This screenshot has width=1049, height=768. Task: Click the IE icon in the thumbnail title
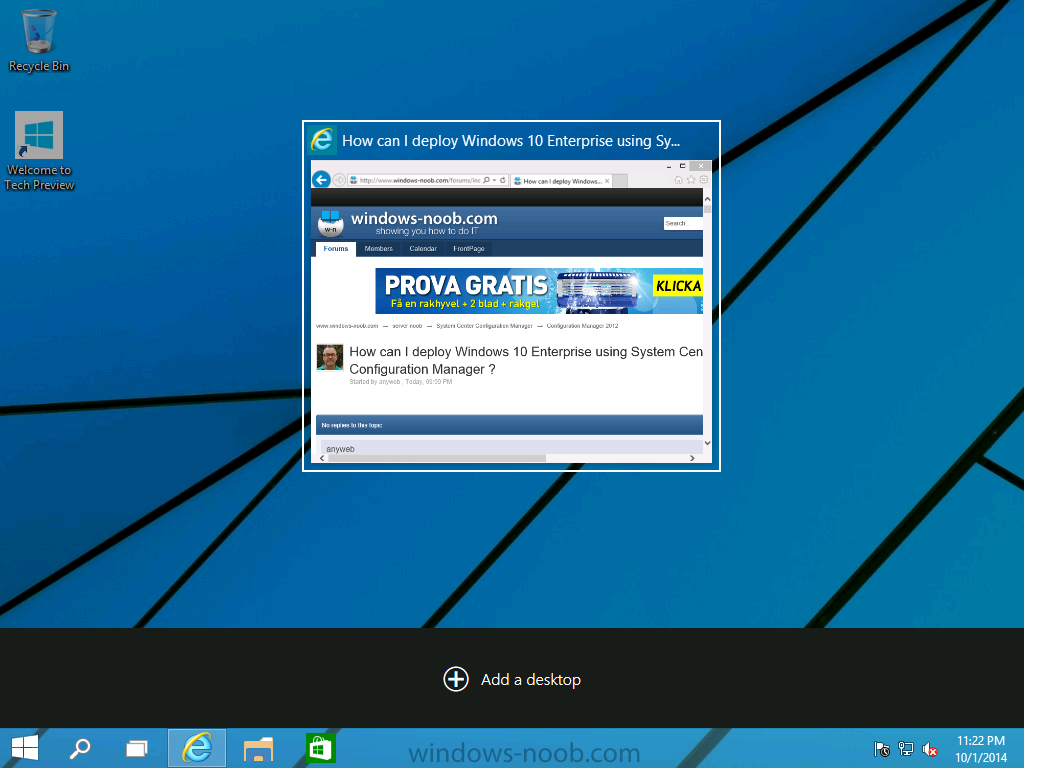click(322, 140)
